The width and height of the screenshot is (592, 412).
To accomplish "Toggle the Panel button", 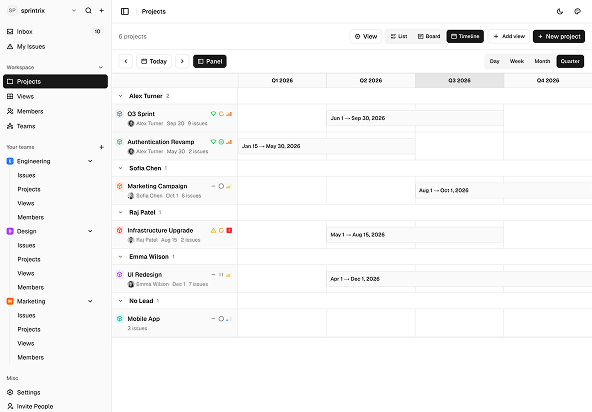I will [x=210, y=61].
